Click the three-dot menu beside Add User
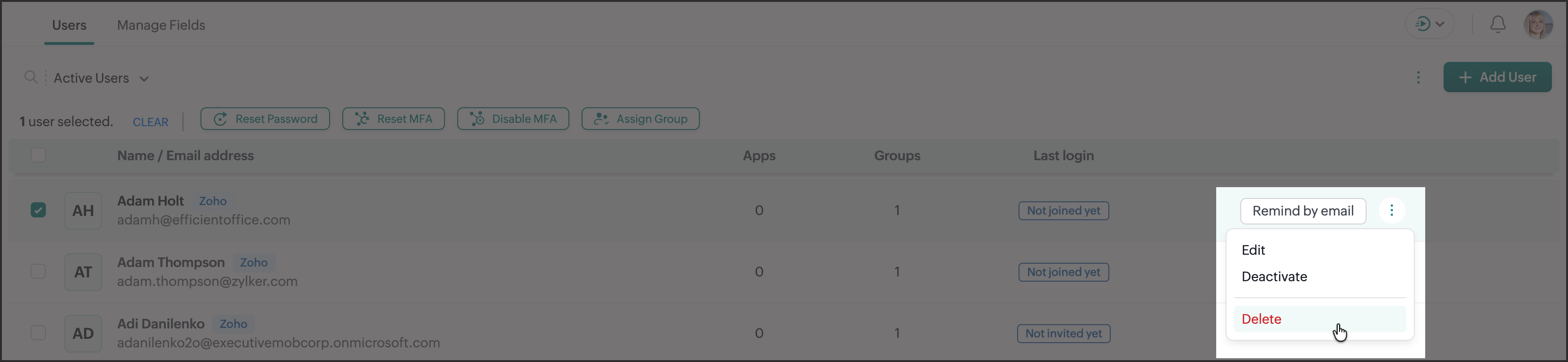 point(1418,77)
